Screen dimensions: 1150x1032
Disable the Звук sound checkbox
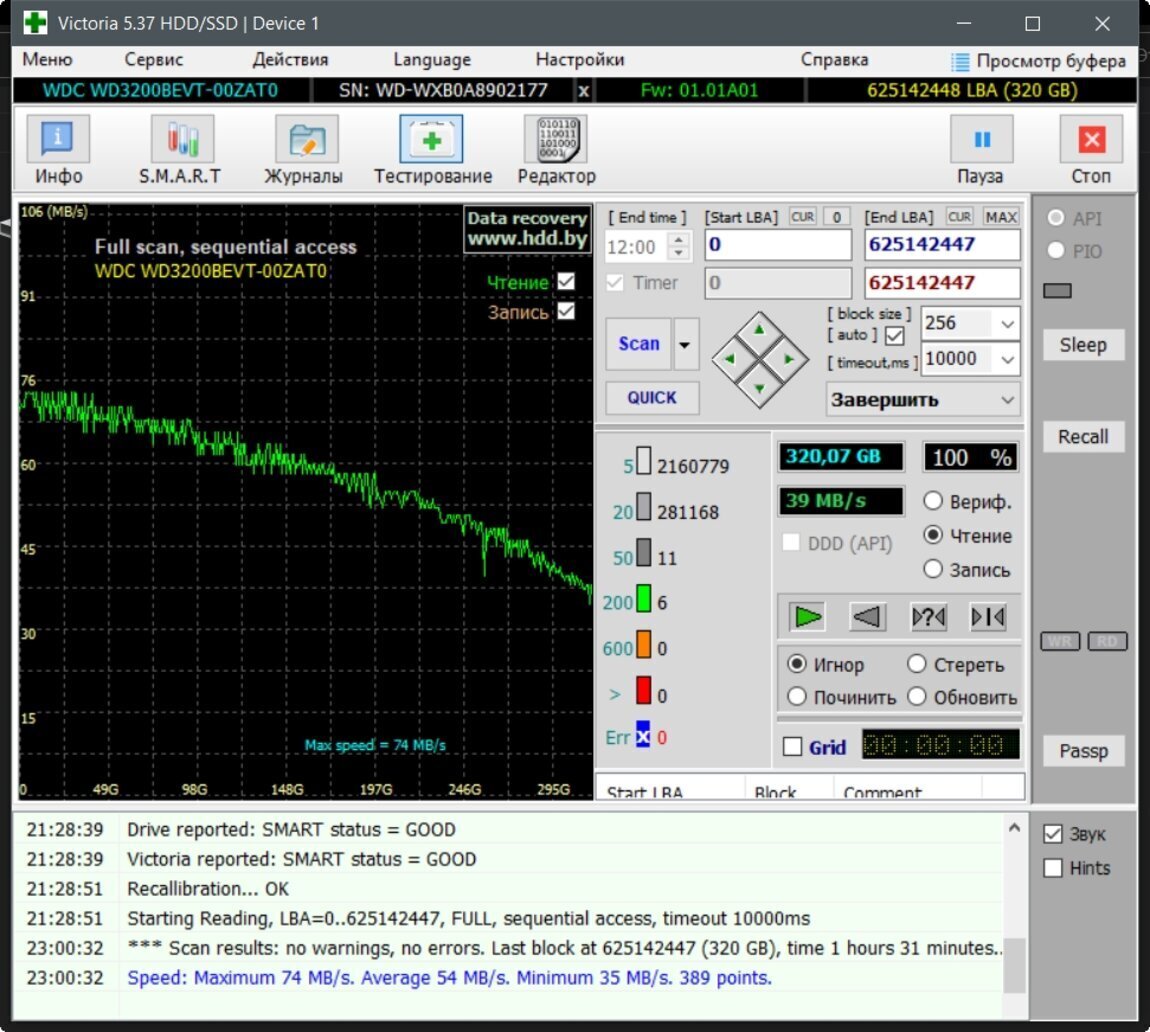coord(1052,834)
